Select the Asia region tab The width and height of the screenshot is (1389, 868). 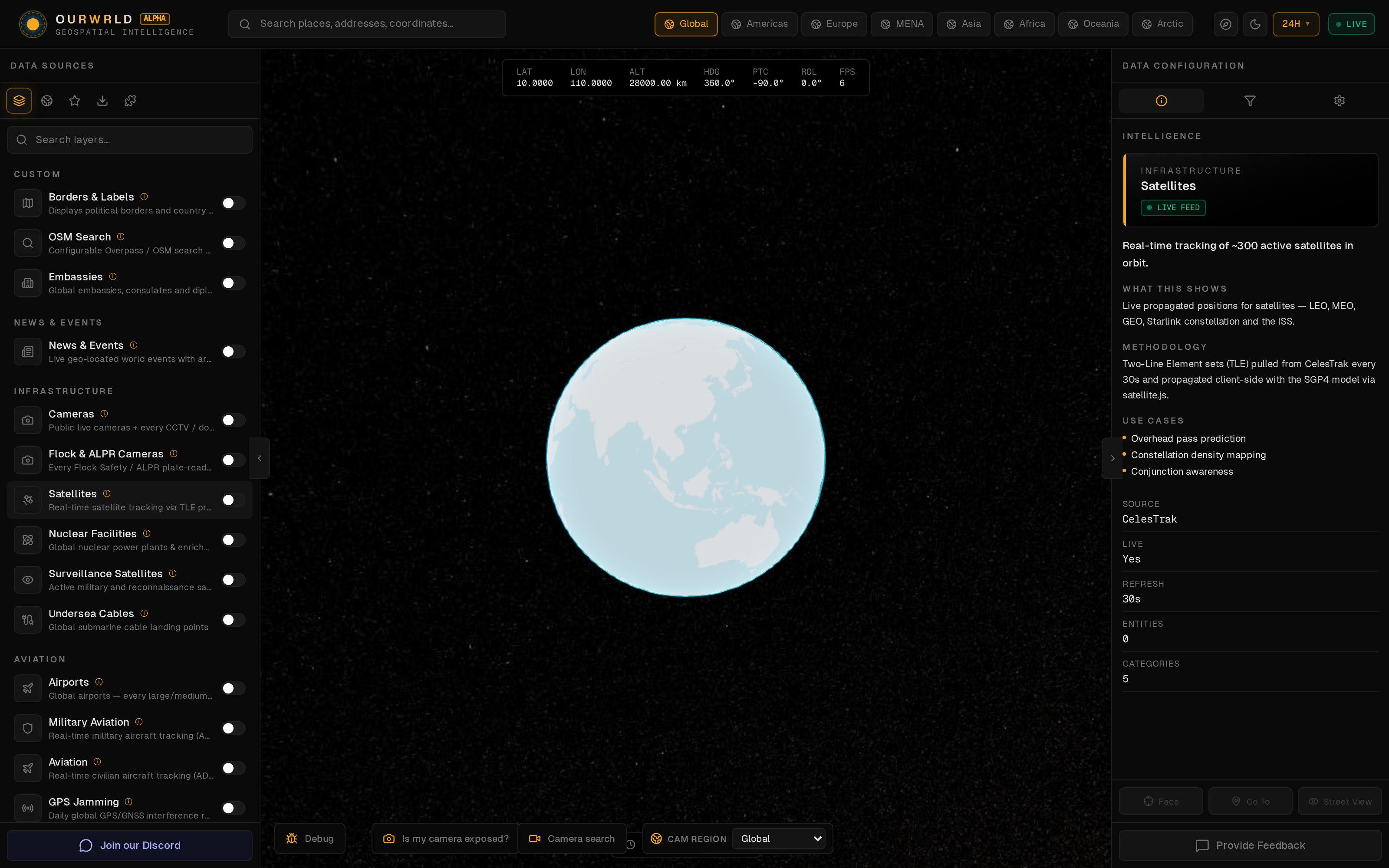[963, 24]
